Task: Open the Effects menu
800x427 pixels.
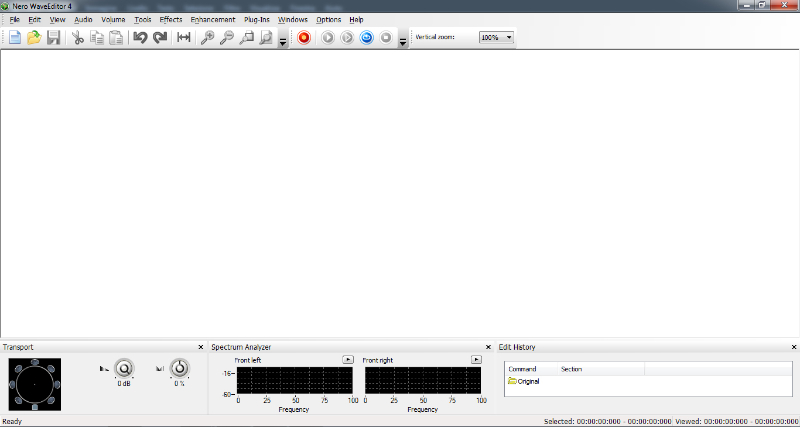Action: tap(171, 19)
